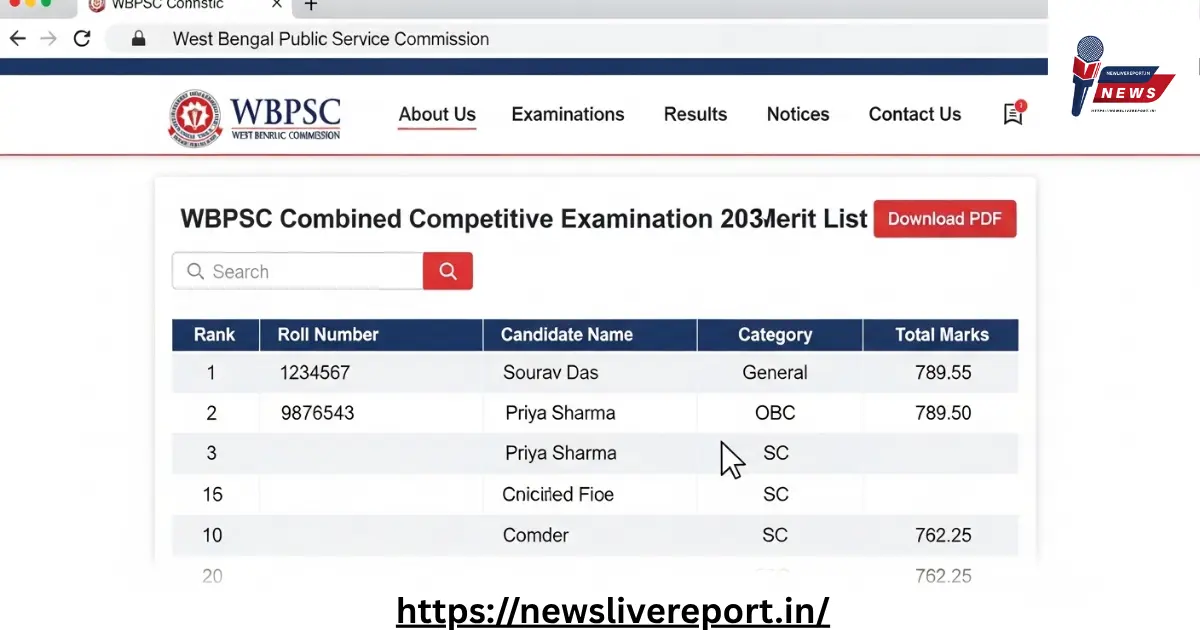Click the red search magnifier button
1200x630 pixels.
point(447,270)
